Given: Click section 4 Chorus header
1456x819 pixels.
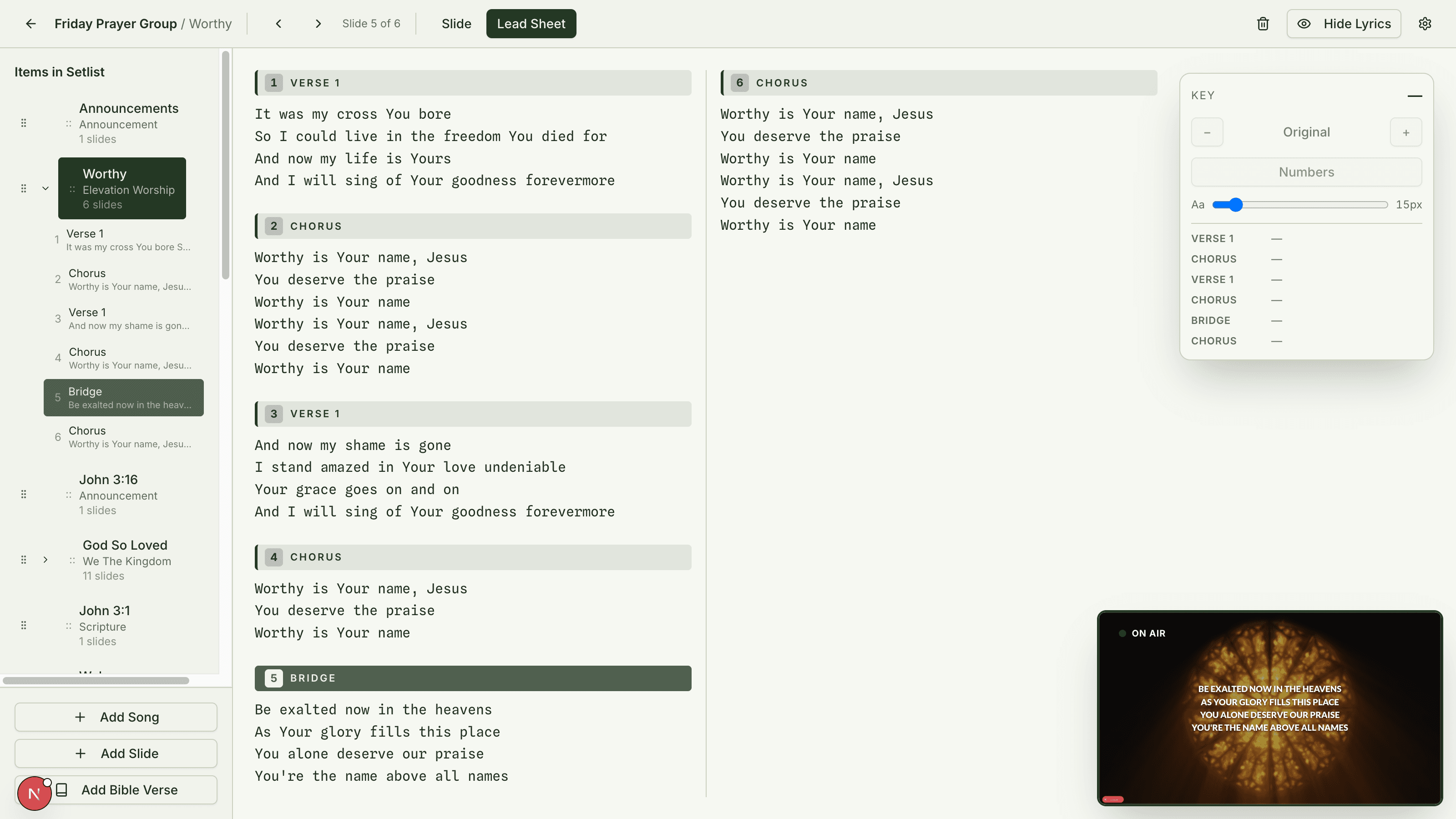Looking at the screenshot, I should point(473,557).
